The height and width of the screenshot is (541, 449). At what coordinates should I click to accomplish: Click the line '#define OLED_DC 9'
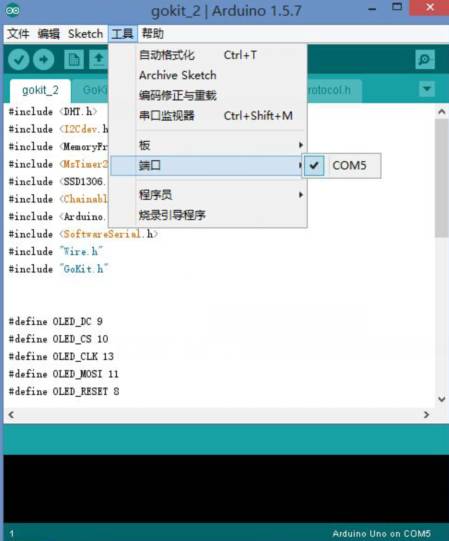click(x=56, y=322)
